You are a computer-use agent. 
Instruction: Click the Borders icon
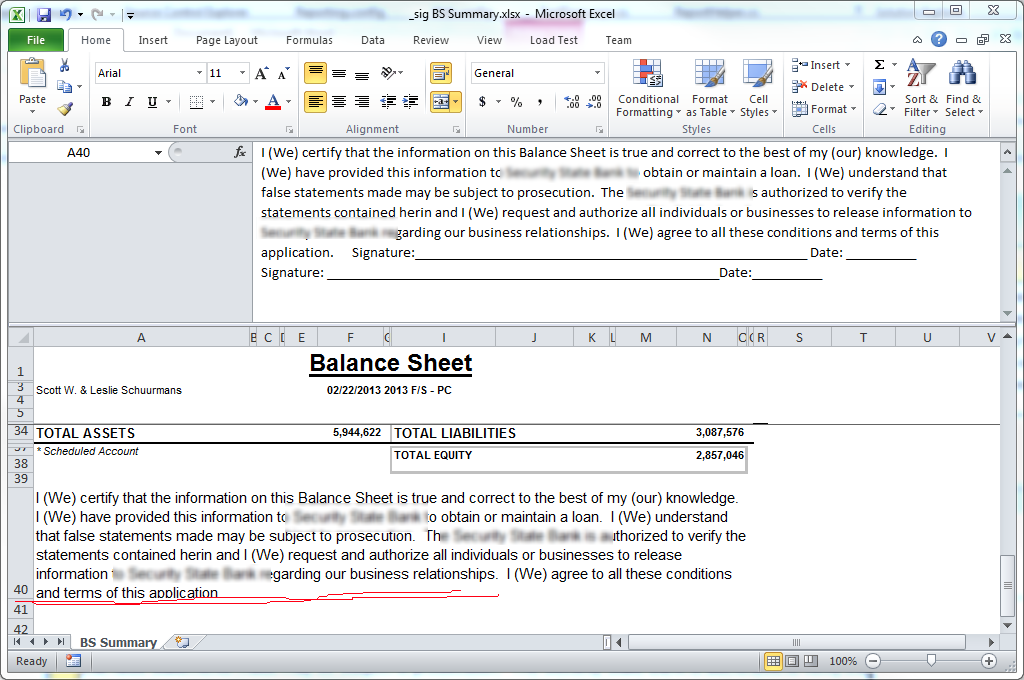(x=196, y=102)
